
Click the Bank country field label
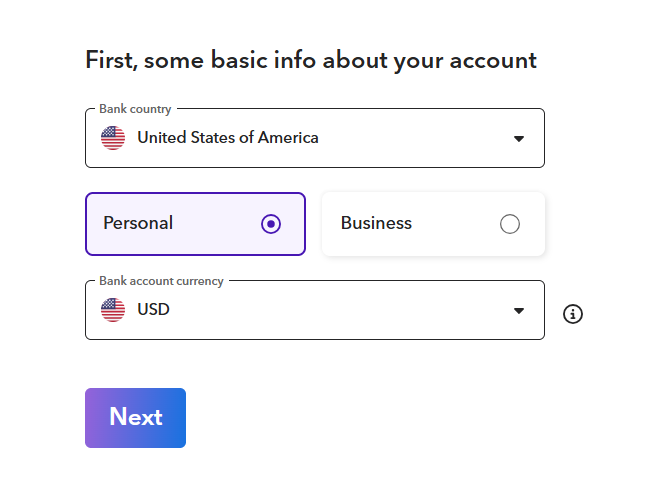pos(135,109)
